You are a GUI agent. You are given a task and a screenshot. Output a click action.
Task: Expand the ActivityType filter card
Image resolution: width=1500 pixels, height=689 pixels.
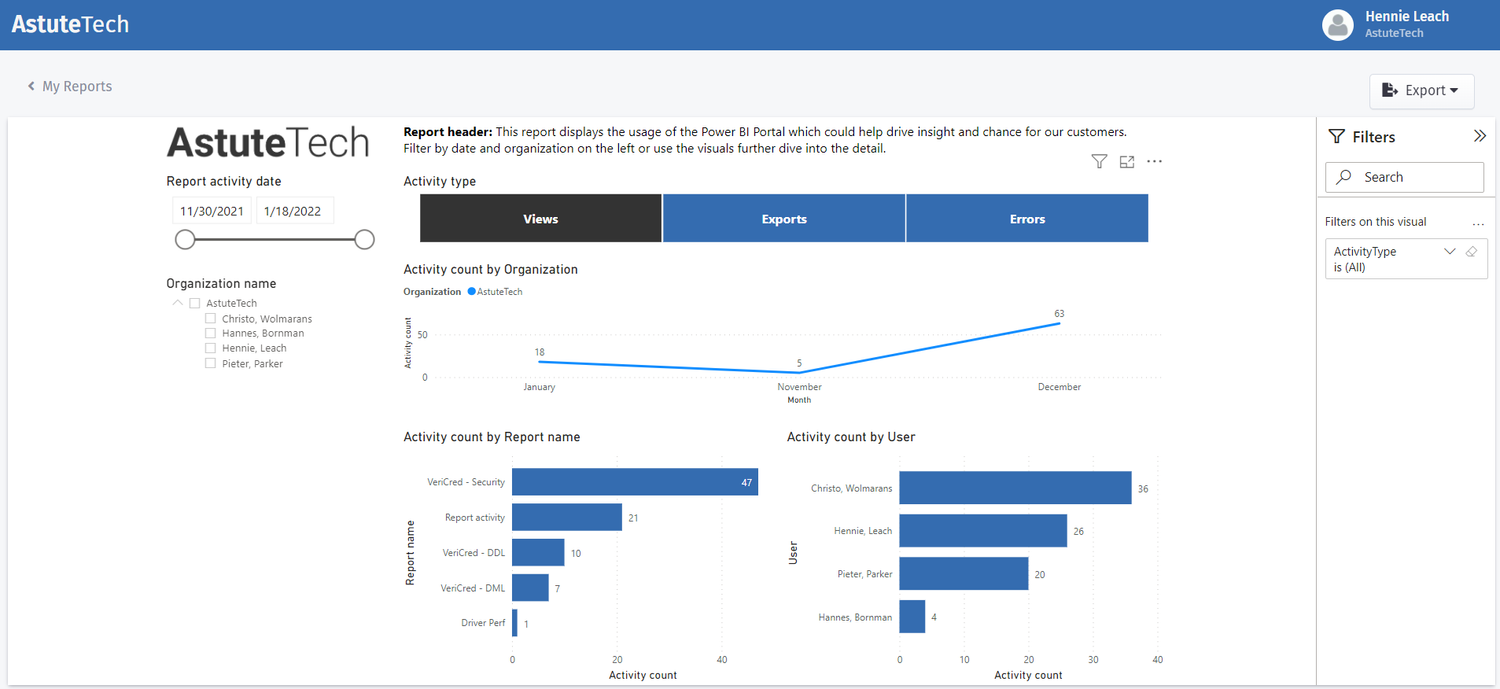pyautogui.click(x=1449, y=251)
